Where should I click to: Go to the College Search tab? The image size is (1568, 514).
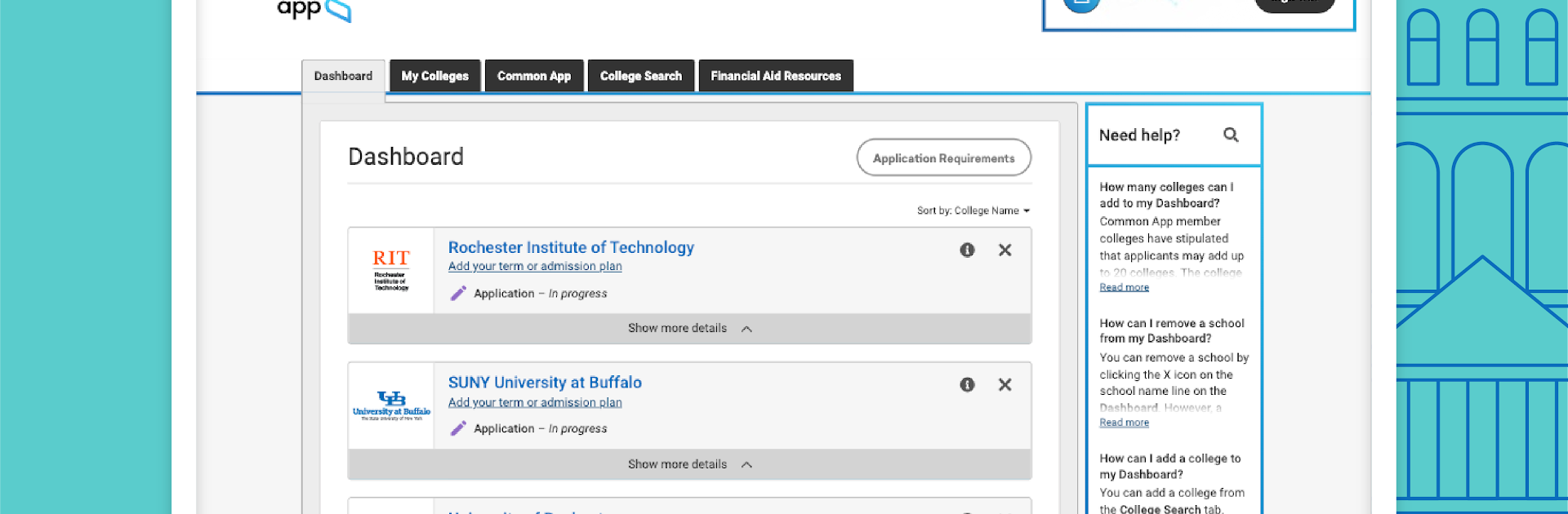click(x=641, y=76)
